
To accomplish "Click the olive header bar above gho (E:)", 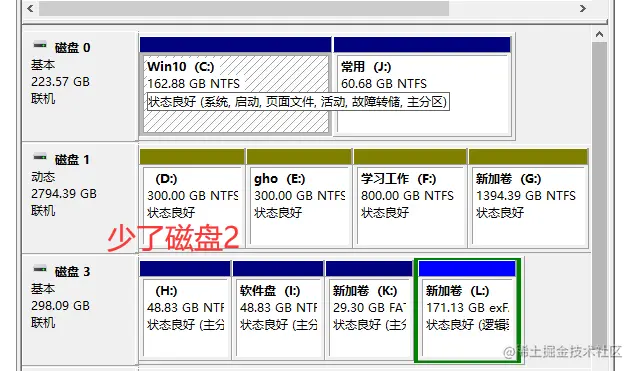I will point(299,156).
